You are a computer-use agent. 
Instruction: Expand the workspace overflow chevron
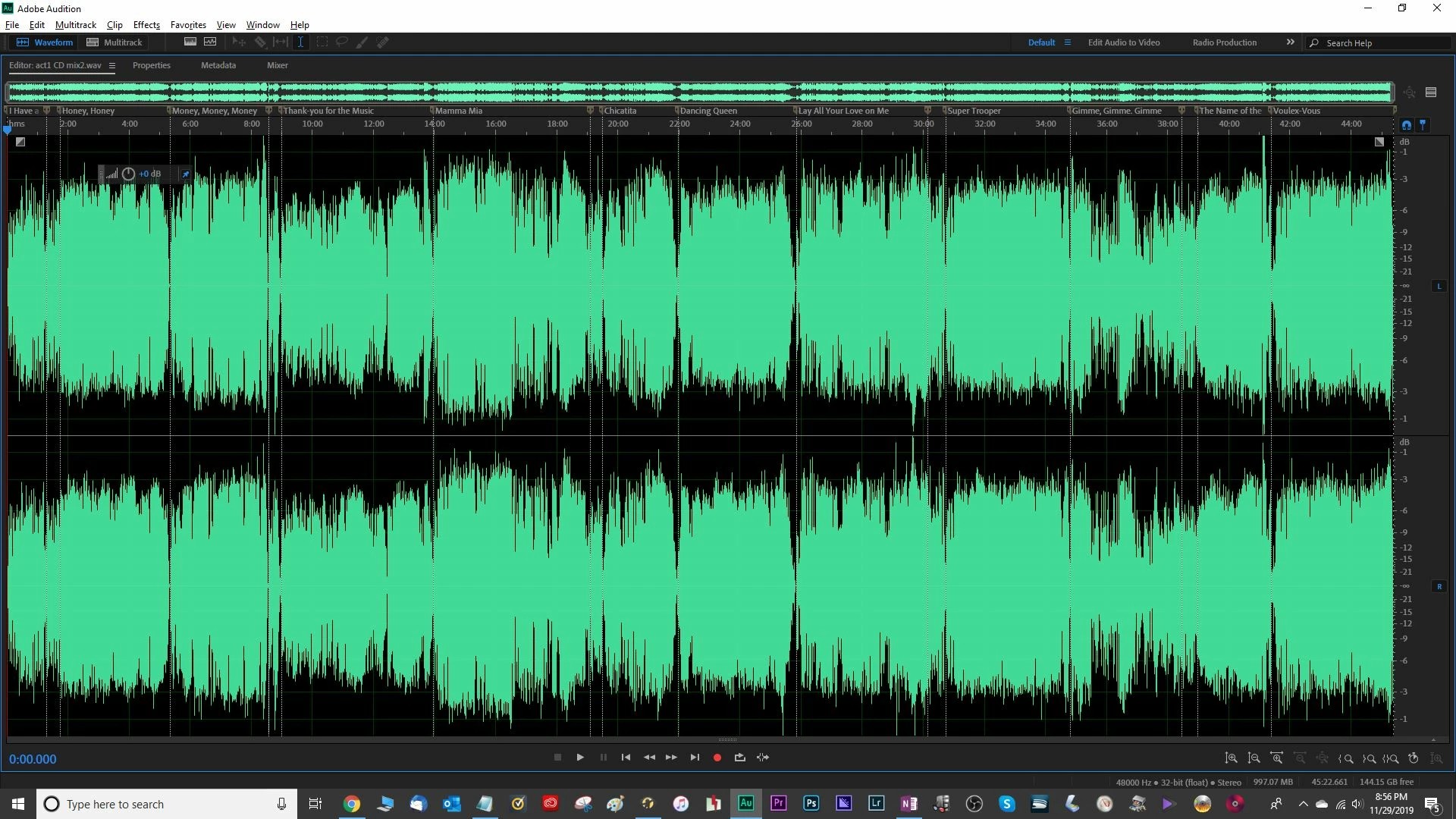coord(1291,42)
